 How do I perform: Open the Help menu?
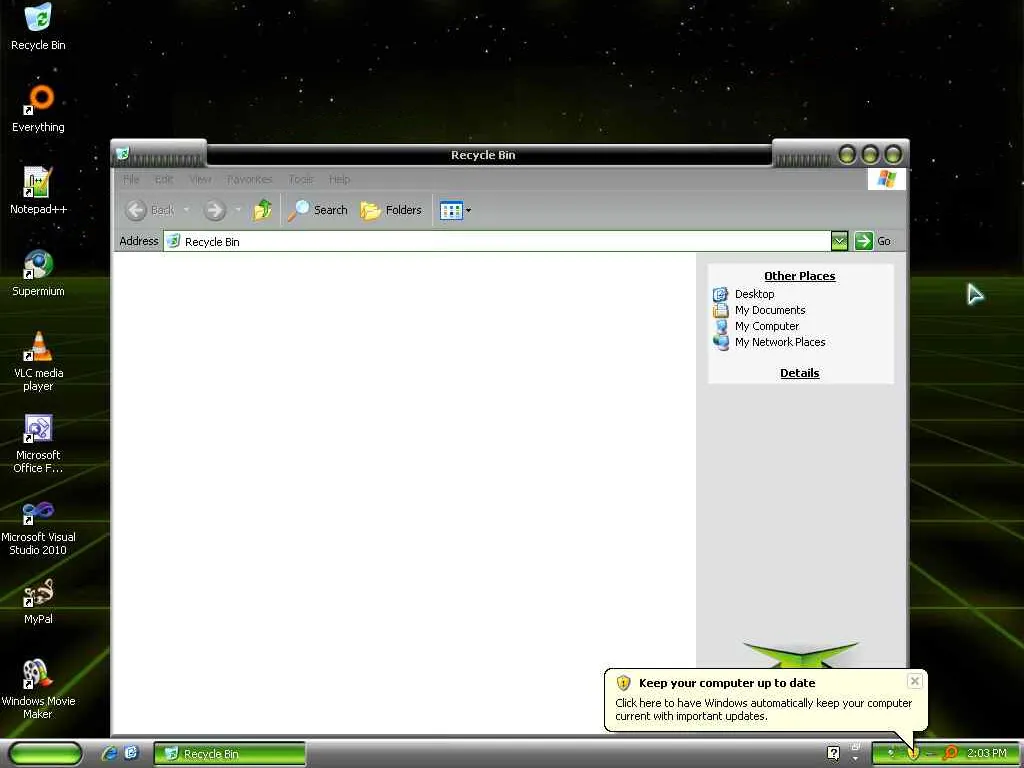point(339,179)
